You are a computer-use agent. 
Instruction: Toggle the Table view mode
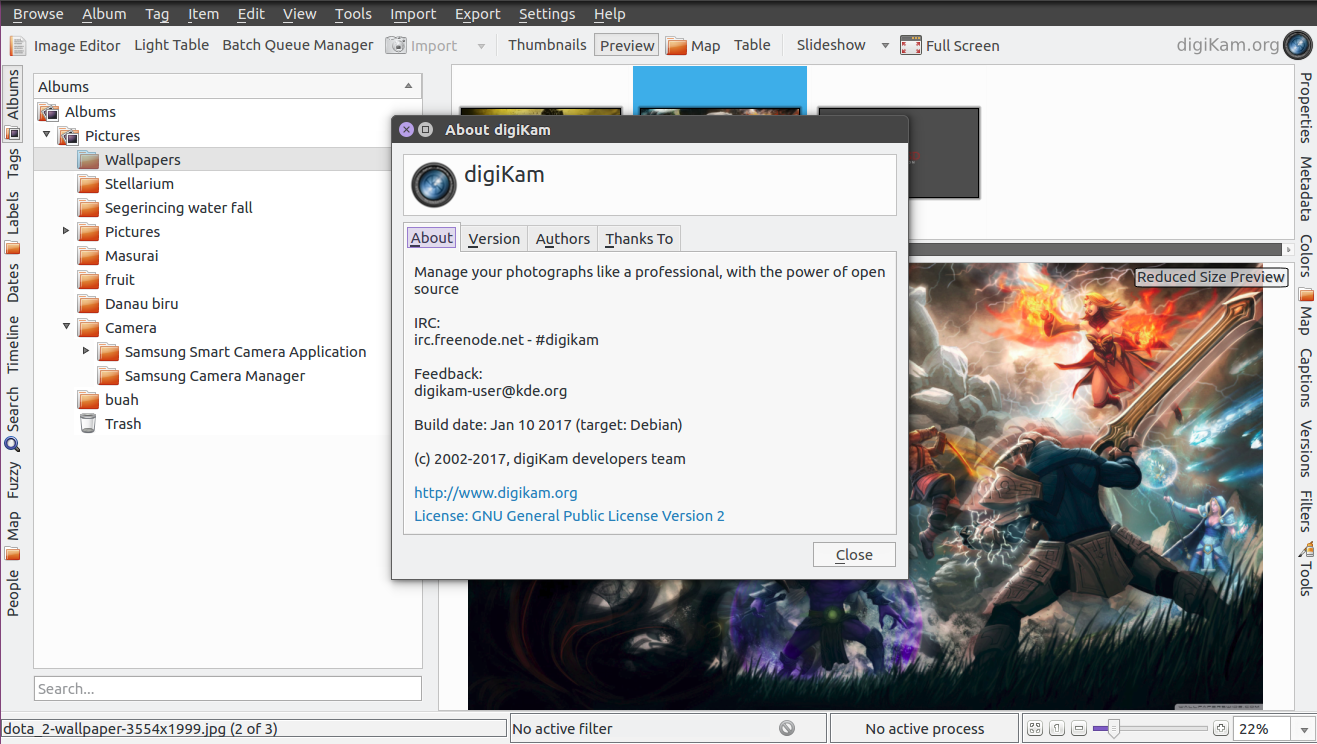tap(752, 45)
